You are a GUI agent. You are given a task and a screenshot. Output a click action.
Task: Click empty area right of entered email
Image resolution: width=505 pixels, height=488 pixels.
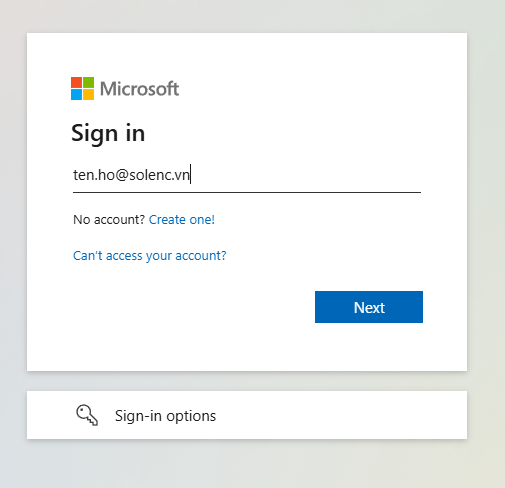pyautogui.click(x=305, y=175)
